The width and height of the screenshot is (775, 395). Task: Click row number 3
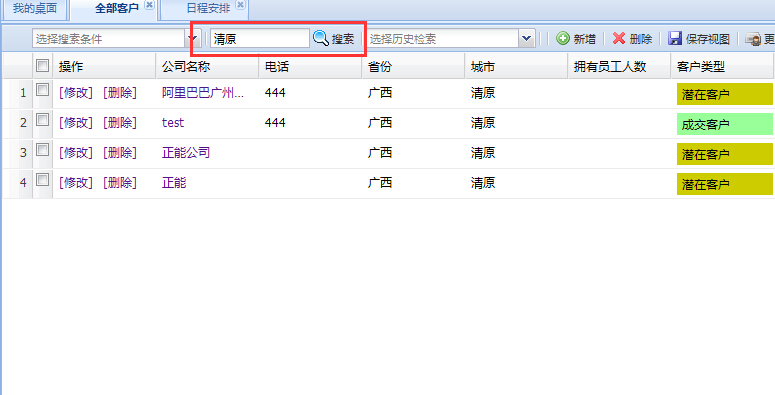coord(23,153)
